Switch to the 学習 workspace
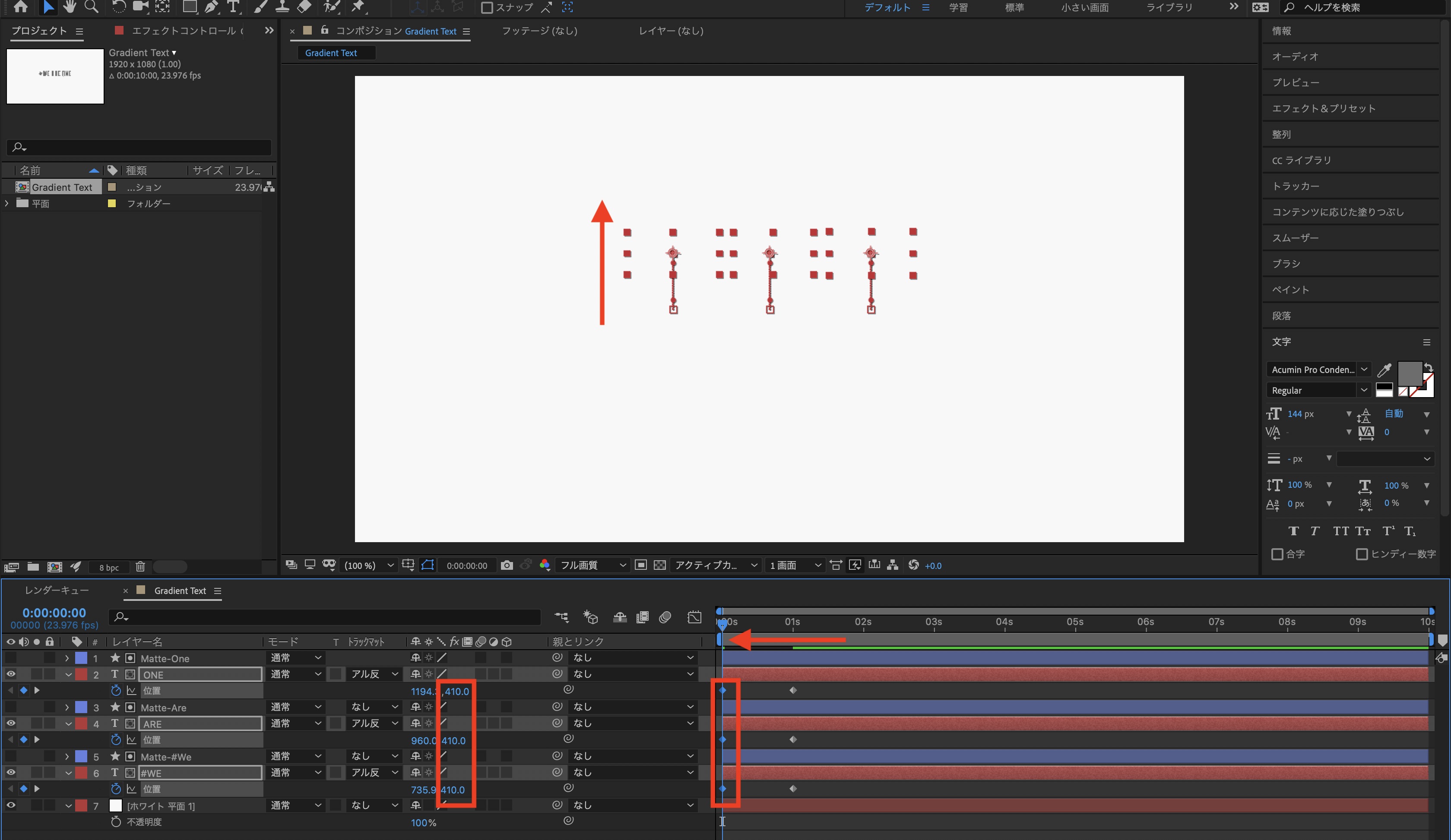 click(x=958, y=7)
